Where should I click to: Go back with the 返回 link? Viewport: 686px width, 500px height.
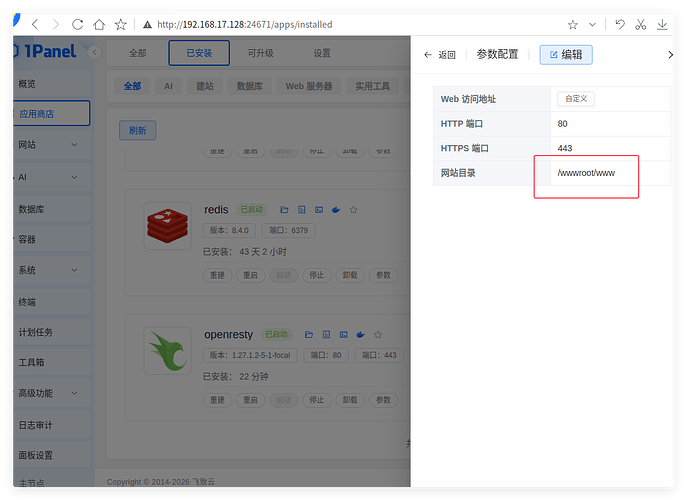click(x=440, y=55)
